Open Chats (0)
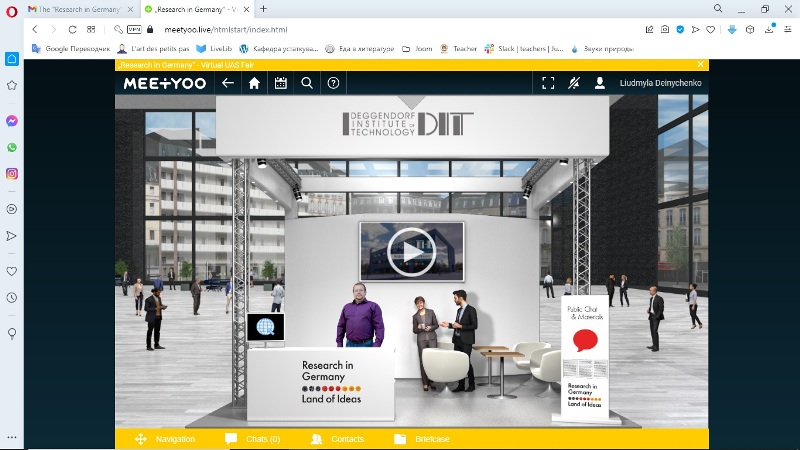Image resolution: width=800 pixels, height=450 pixels. (253, 439)
